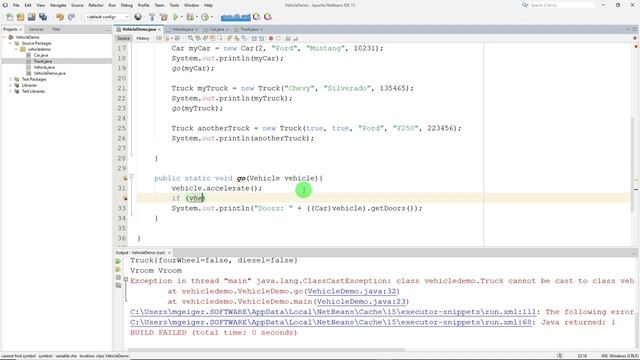The width and height of the screenshot is (640, 360).
Task: Click the globe browser icon in toolbar
Action: tap(138, 17)
